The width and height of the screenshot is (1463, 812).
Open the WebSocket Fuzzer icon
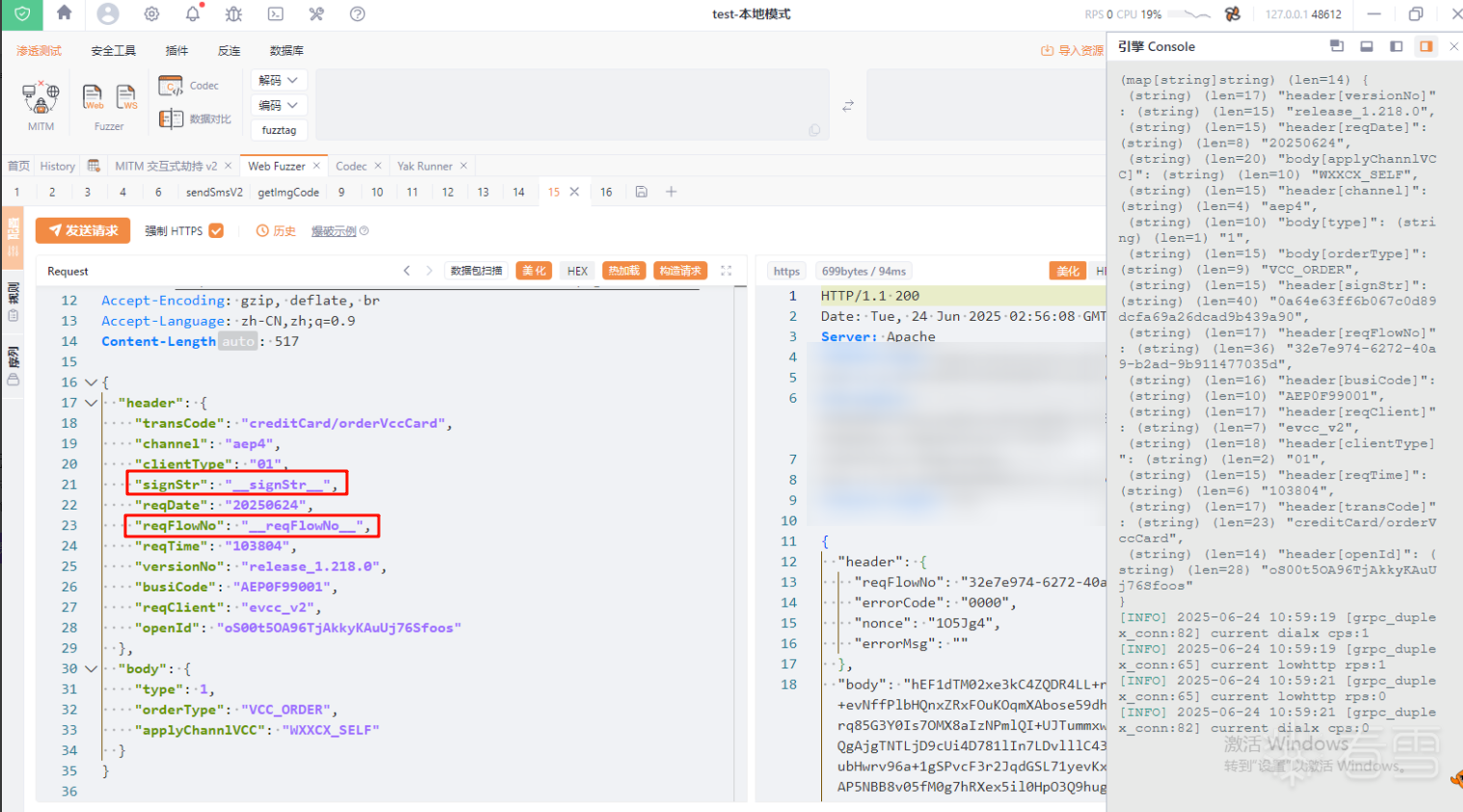click(x=126, y=97)
